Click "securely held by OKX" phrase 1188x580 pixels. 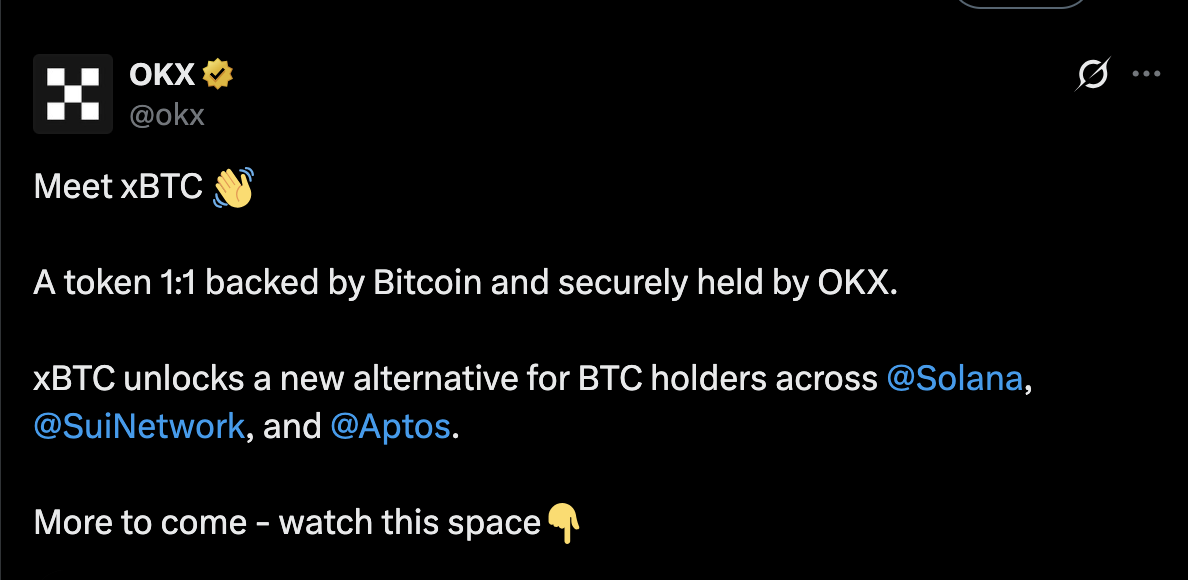728,284
